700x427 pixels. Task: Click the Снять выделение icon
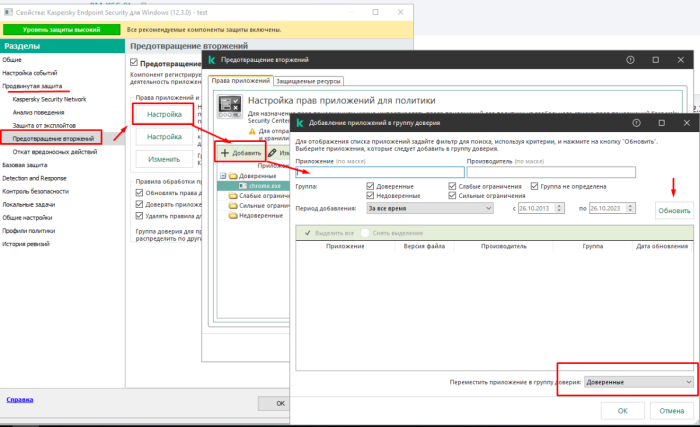pyautogui.click(x=365, y=233)
